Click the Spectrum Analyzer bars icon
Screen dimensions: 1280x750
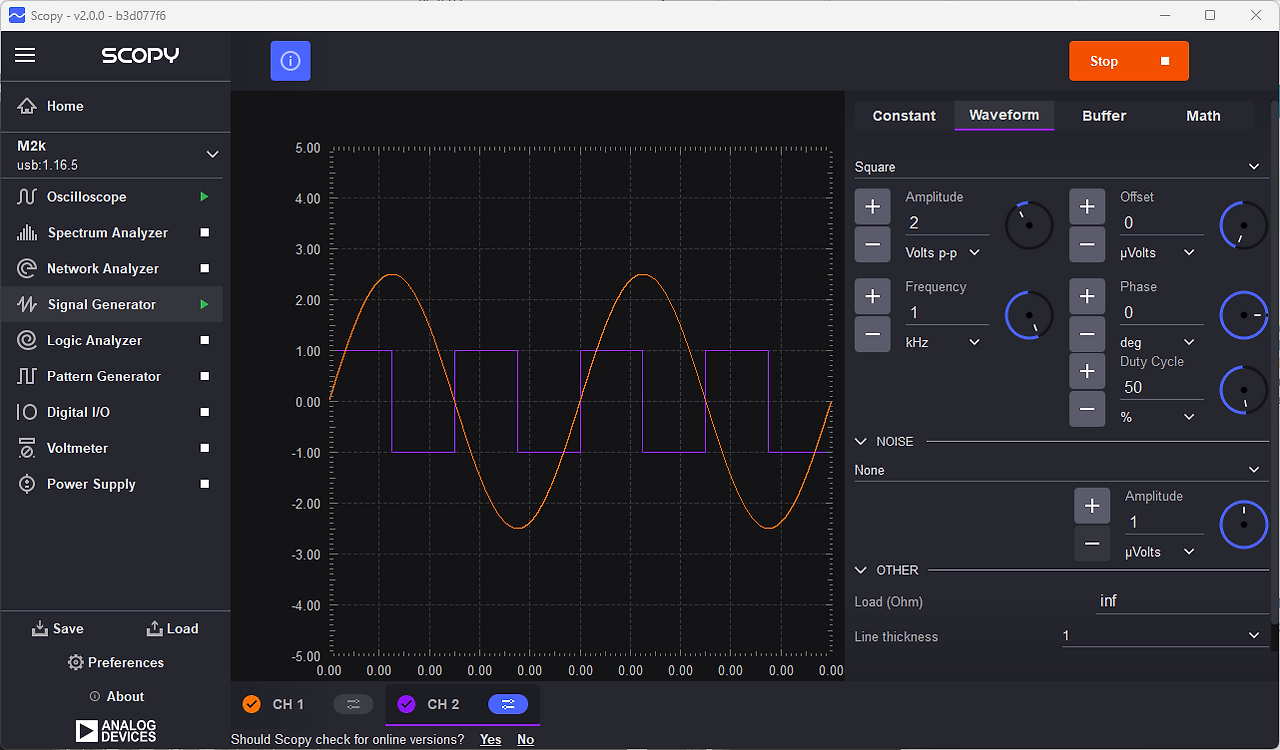(x=27, y=233)
